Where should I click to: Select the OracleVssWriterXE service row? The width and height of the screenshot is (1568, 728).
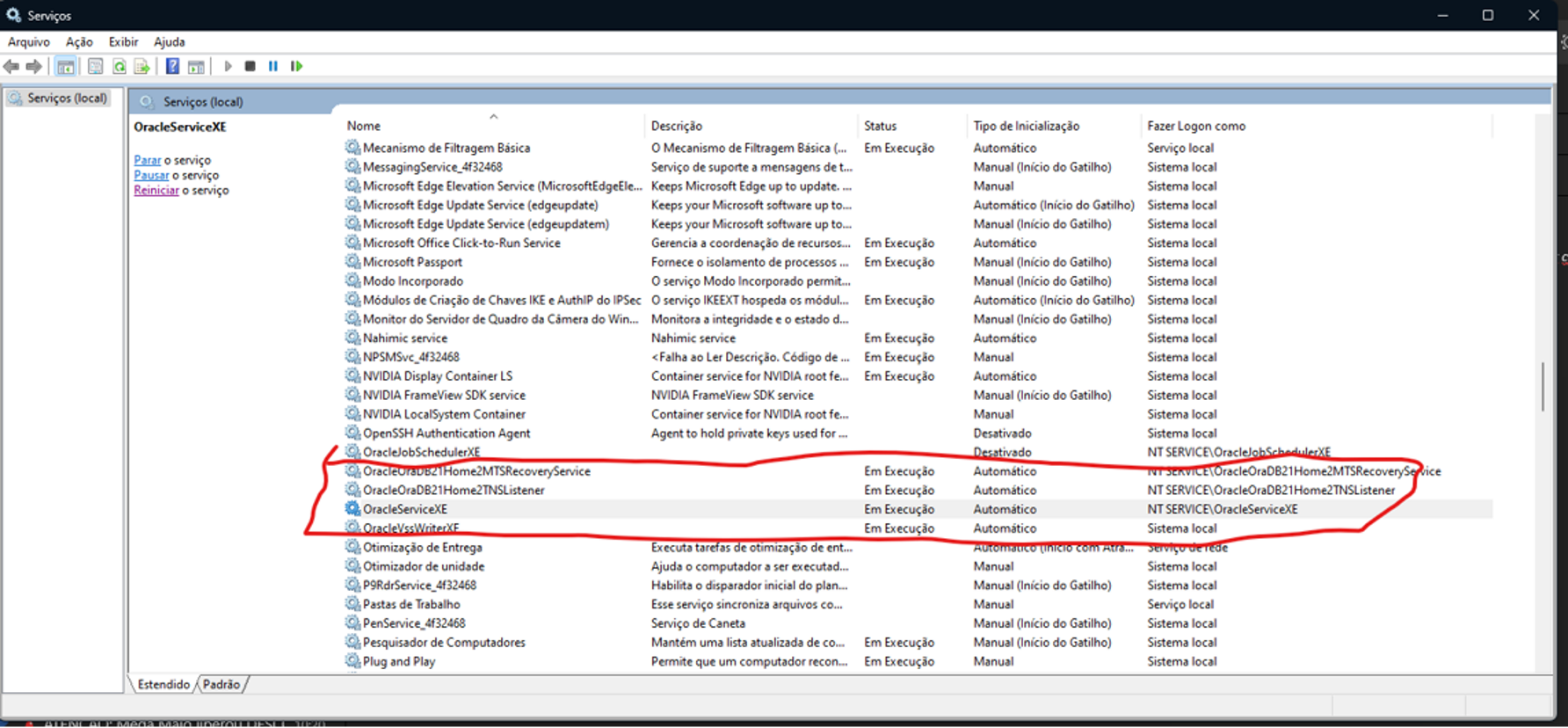[918, 528]
